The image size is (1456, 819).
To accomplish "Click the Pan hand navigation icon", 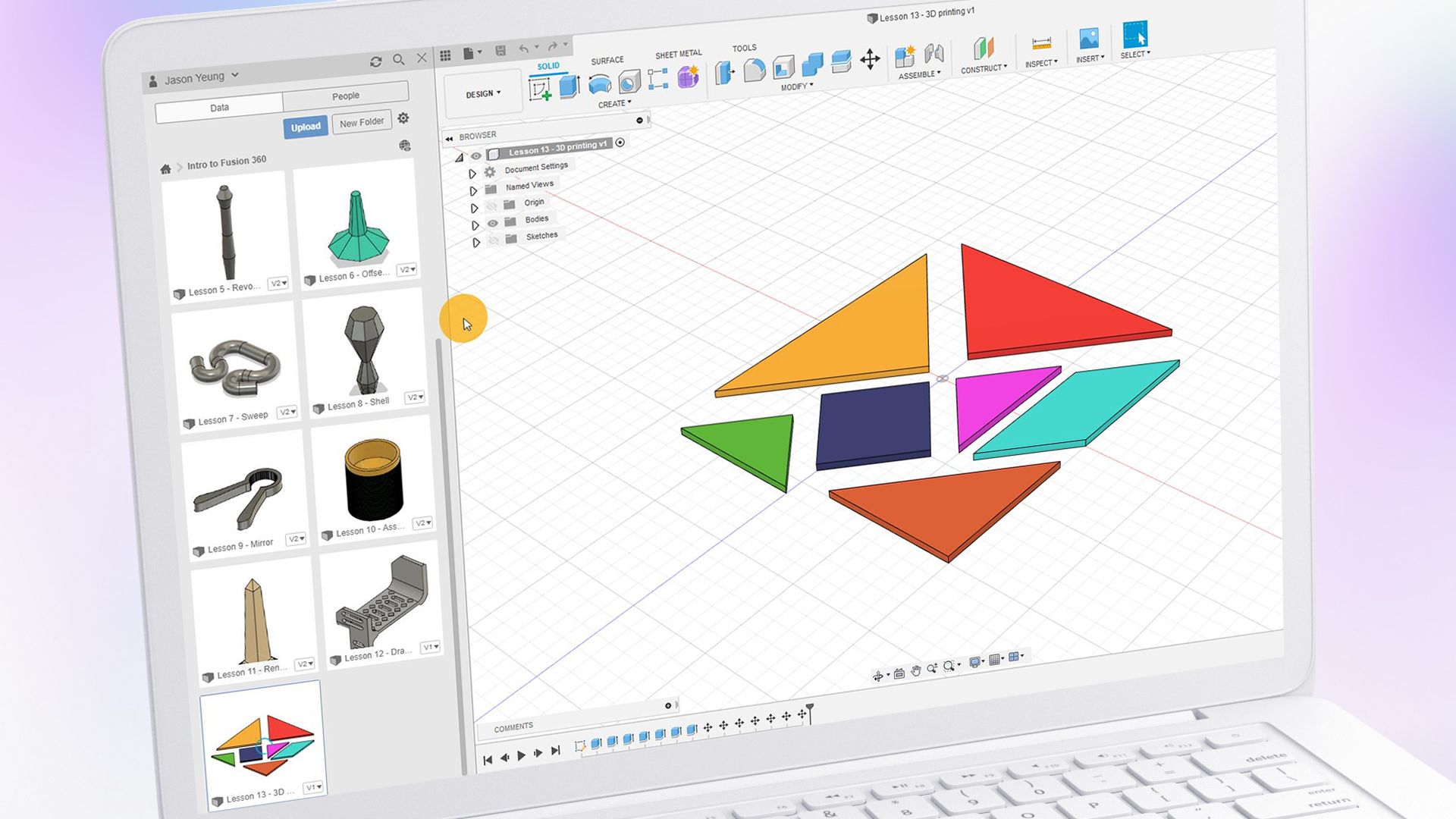I will [x=916, y=670].
